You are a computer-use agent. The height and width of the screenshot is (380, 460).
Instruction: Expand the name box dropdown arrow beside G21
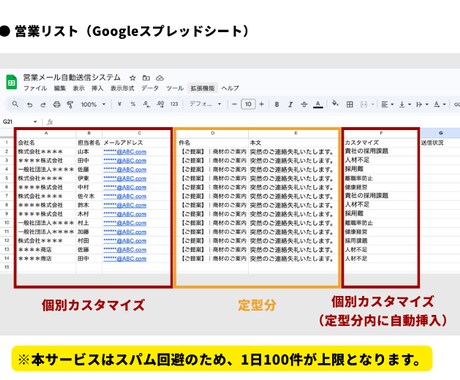pyautogui.click(x=35, y=122)
